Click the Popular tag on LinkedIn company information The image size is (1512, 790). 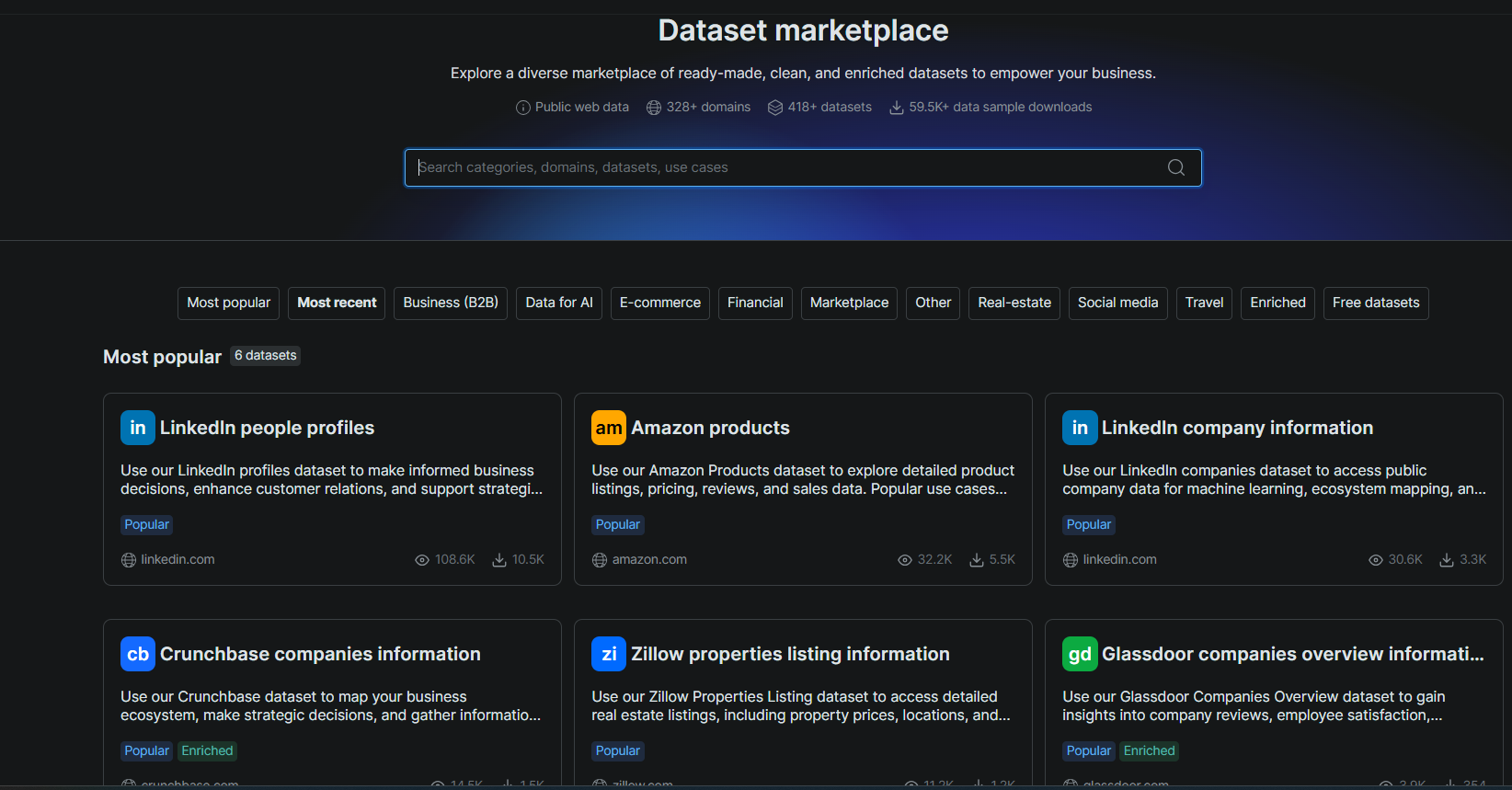coord(1089,524)
